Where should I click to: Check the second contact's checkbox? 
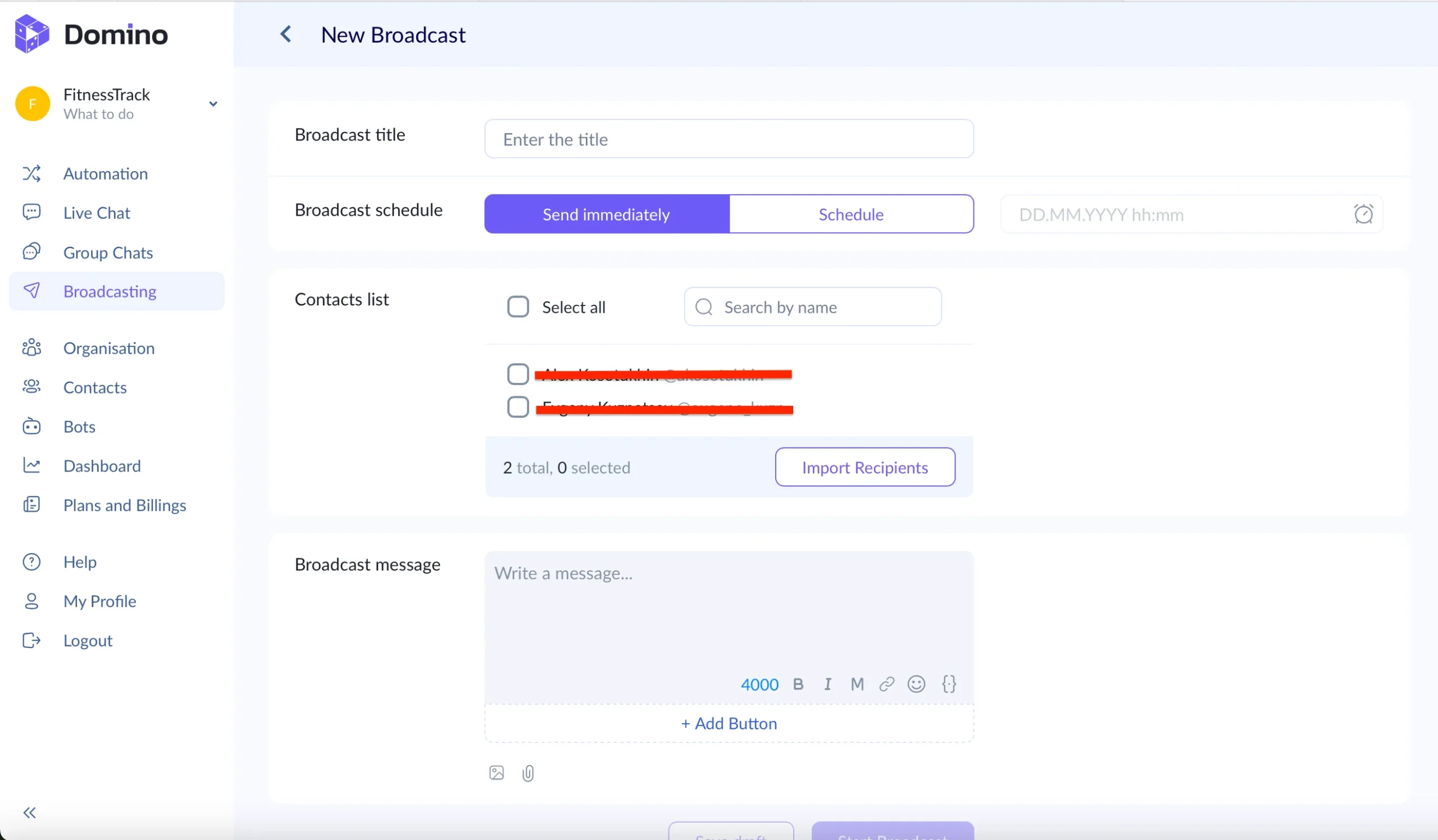pos(517,407)
